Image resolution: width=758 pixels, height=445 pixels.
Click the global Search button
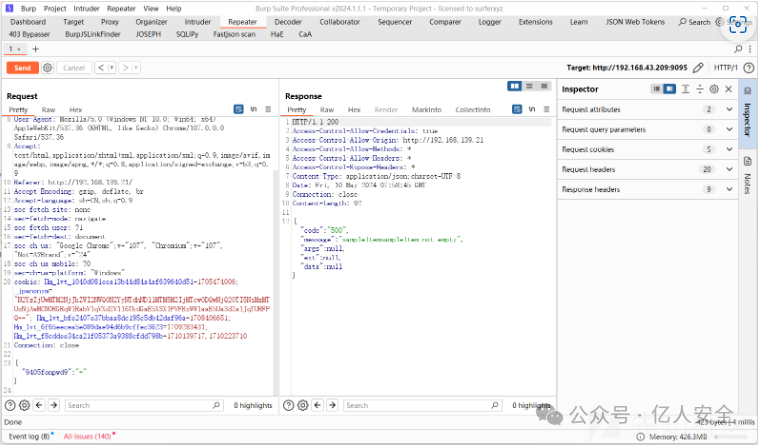point(694,22)
